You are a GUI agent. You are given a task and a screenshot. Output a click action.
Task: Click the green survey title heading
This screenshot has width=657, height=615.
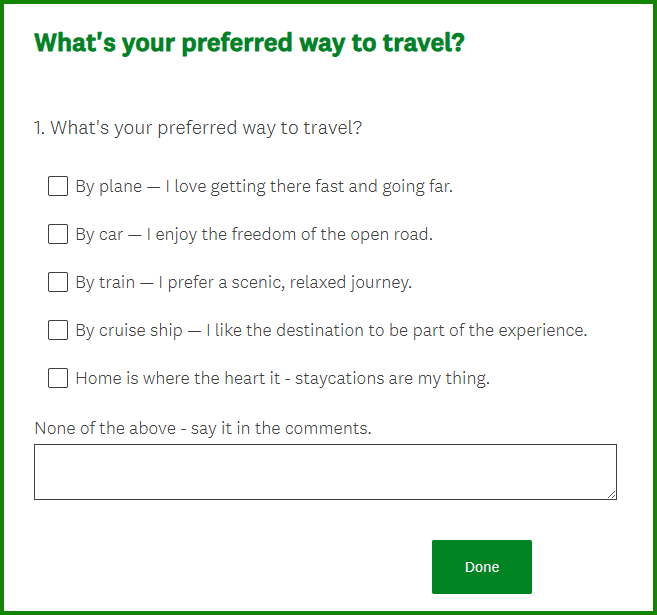[x=249, y=43]
